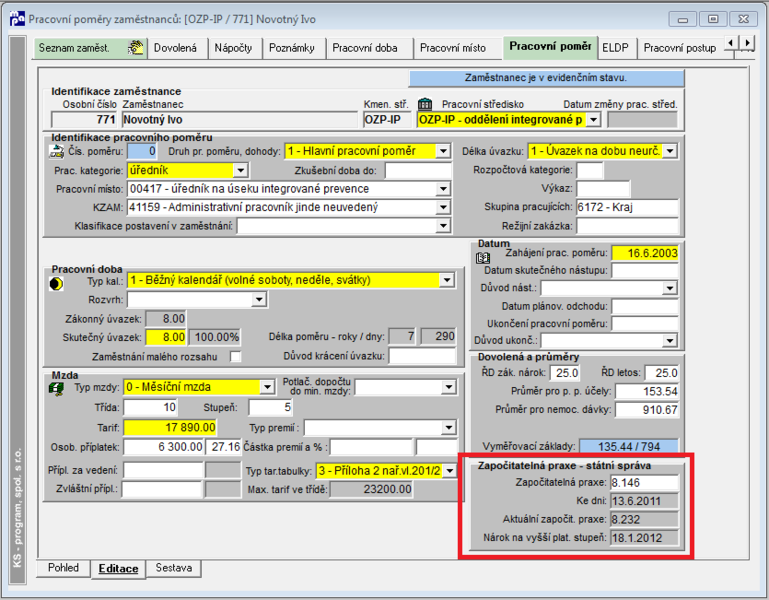Expand the KZAM dropdown list
Image resolution: width=769 pixels, height=600 pixels.
click(443, 208)
